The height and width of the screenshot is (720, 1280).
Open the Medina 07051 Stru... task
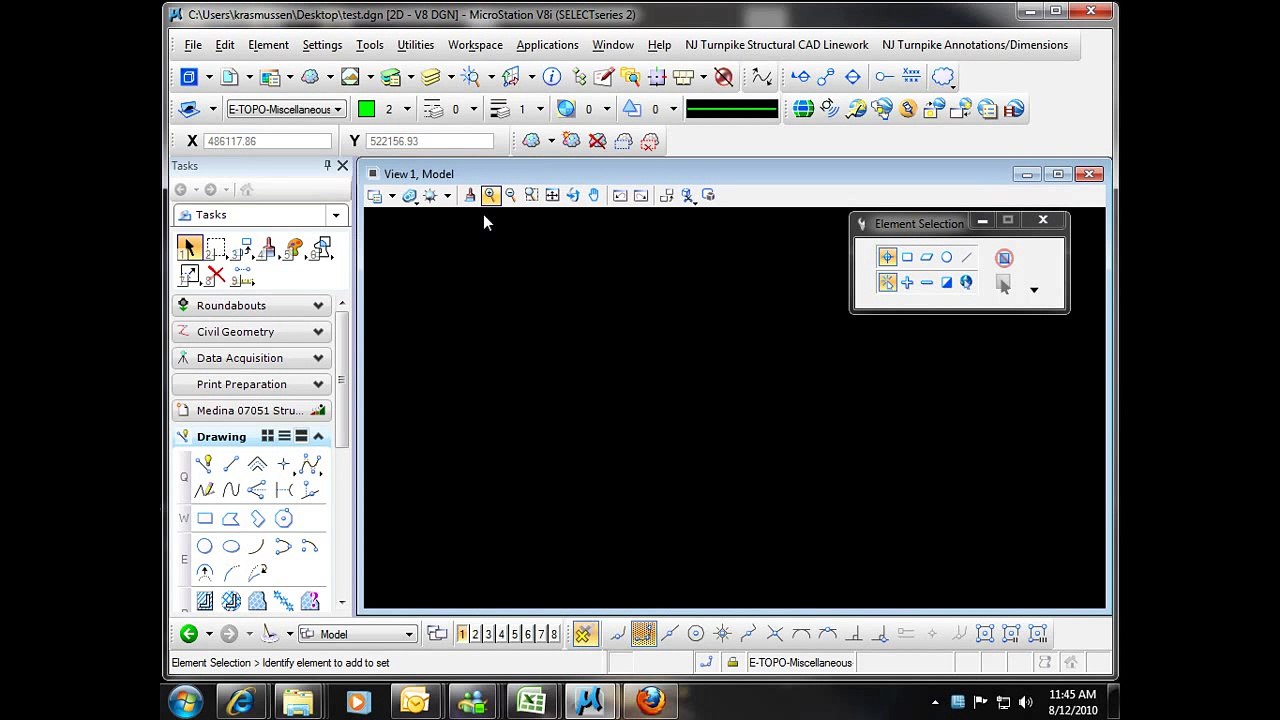point(254,411)
